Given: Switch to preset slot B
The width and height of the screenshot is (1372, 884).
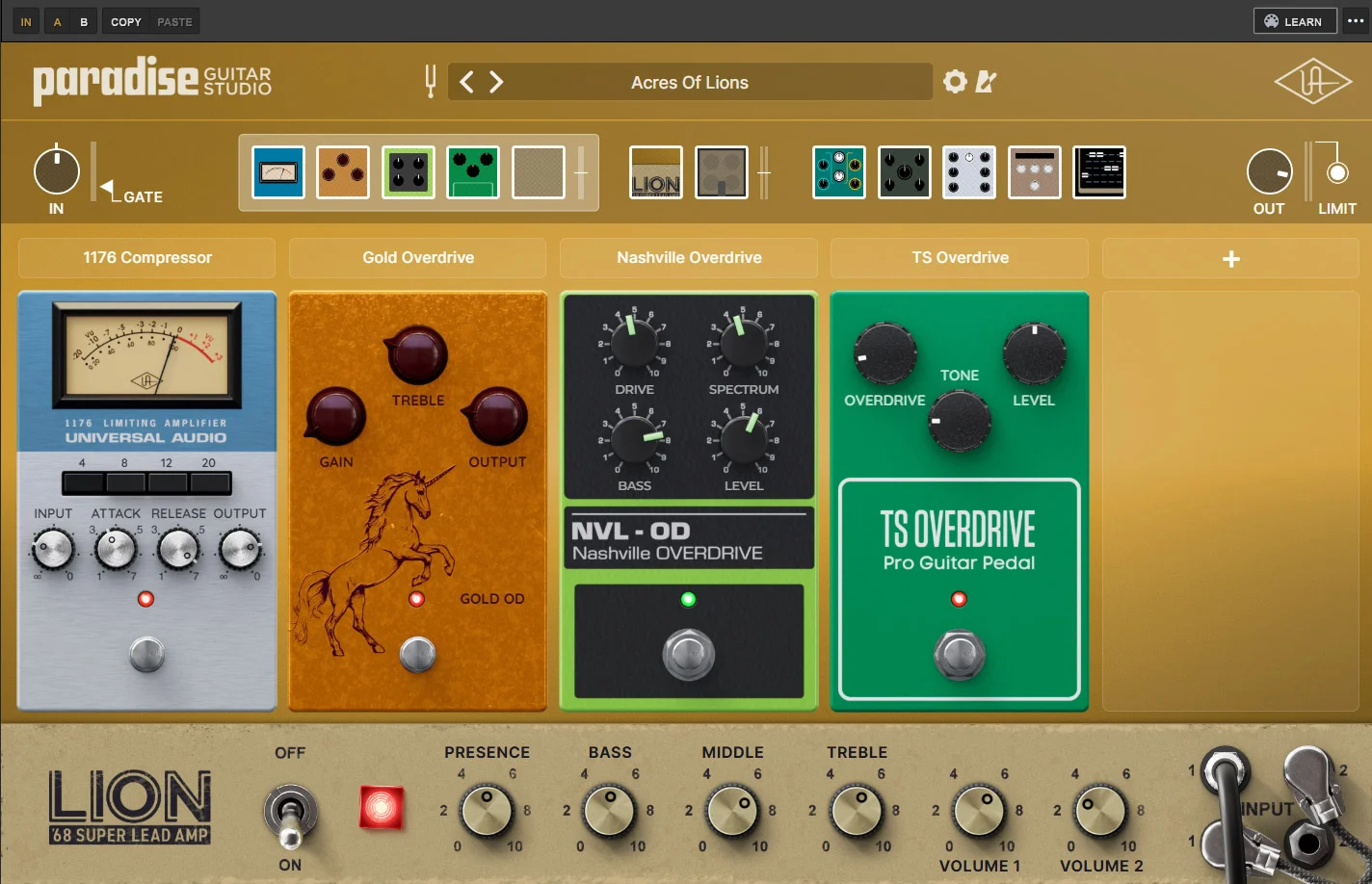Looking at the screenshot, I should coord(84,21).
